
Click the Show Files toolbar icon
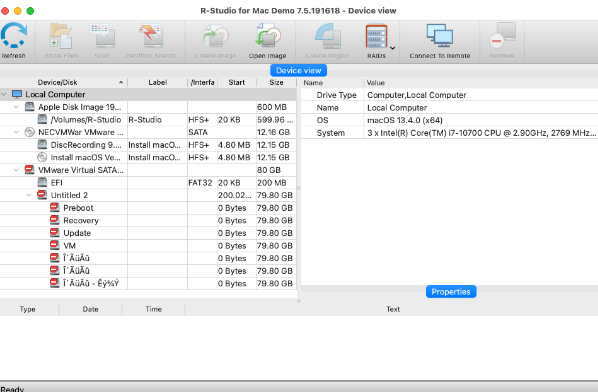tap(61, 36)
